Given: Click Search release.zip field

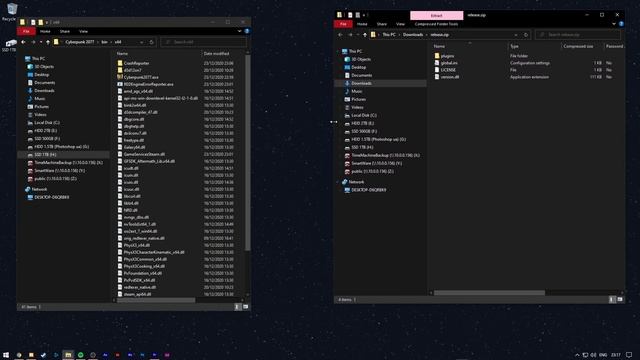Looking at the screenshot, I should [x=578, y=35].
